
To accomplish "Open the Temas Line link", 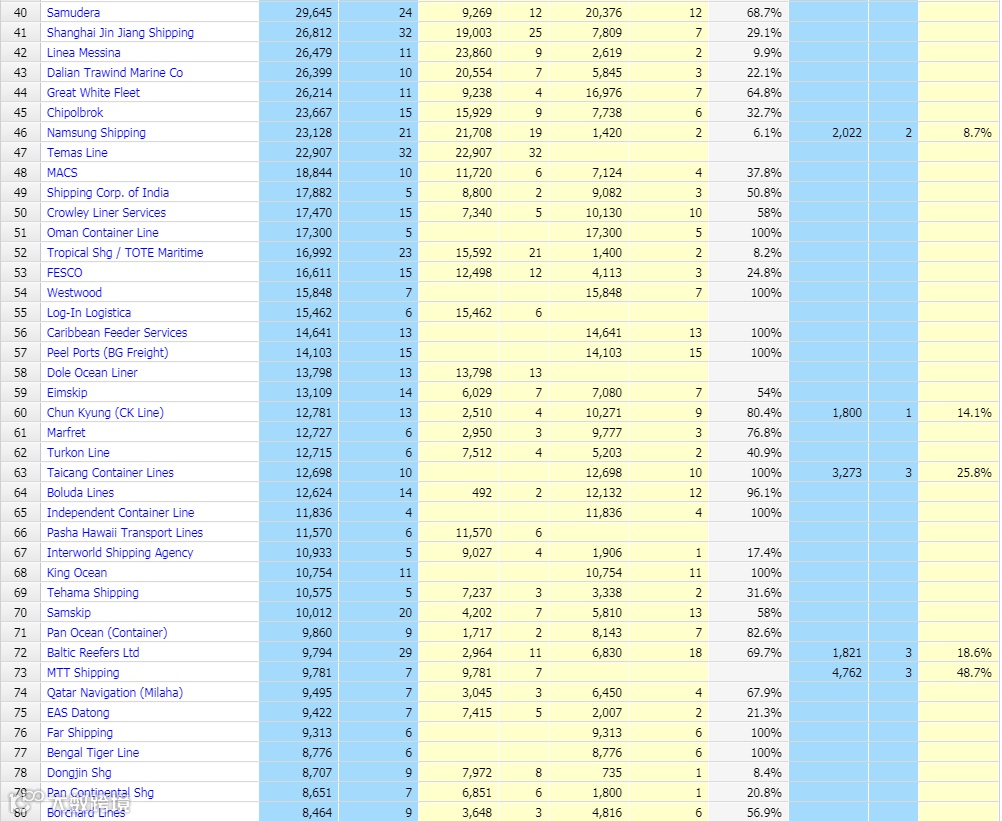I will (x=77, y=153).
